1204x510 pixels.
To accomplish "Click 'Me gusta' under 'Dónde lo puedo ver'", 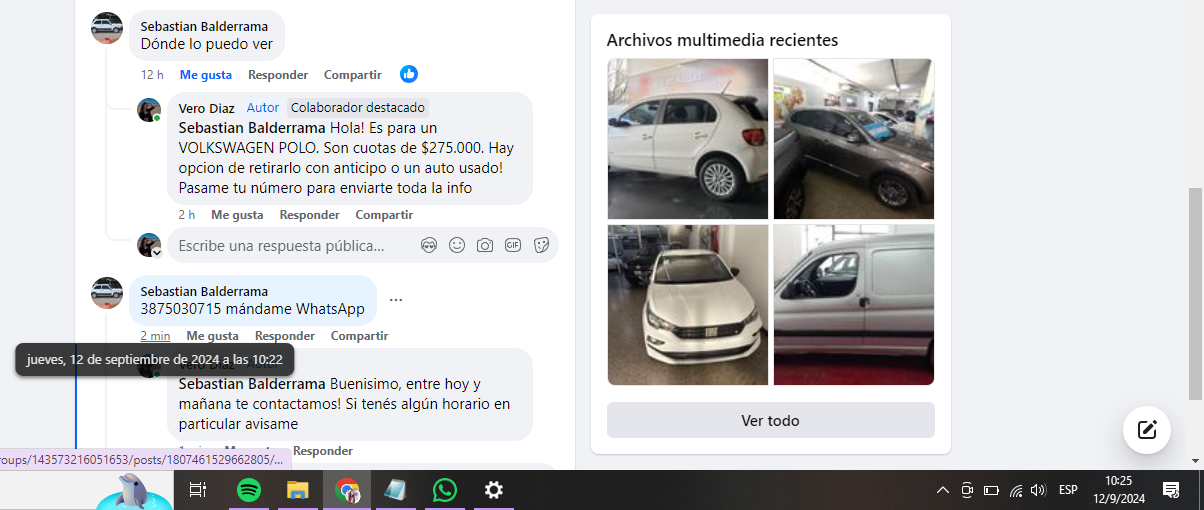I will [206, 75].
